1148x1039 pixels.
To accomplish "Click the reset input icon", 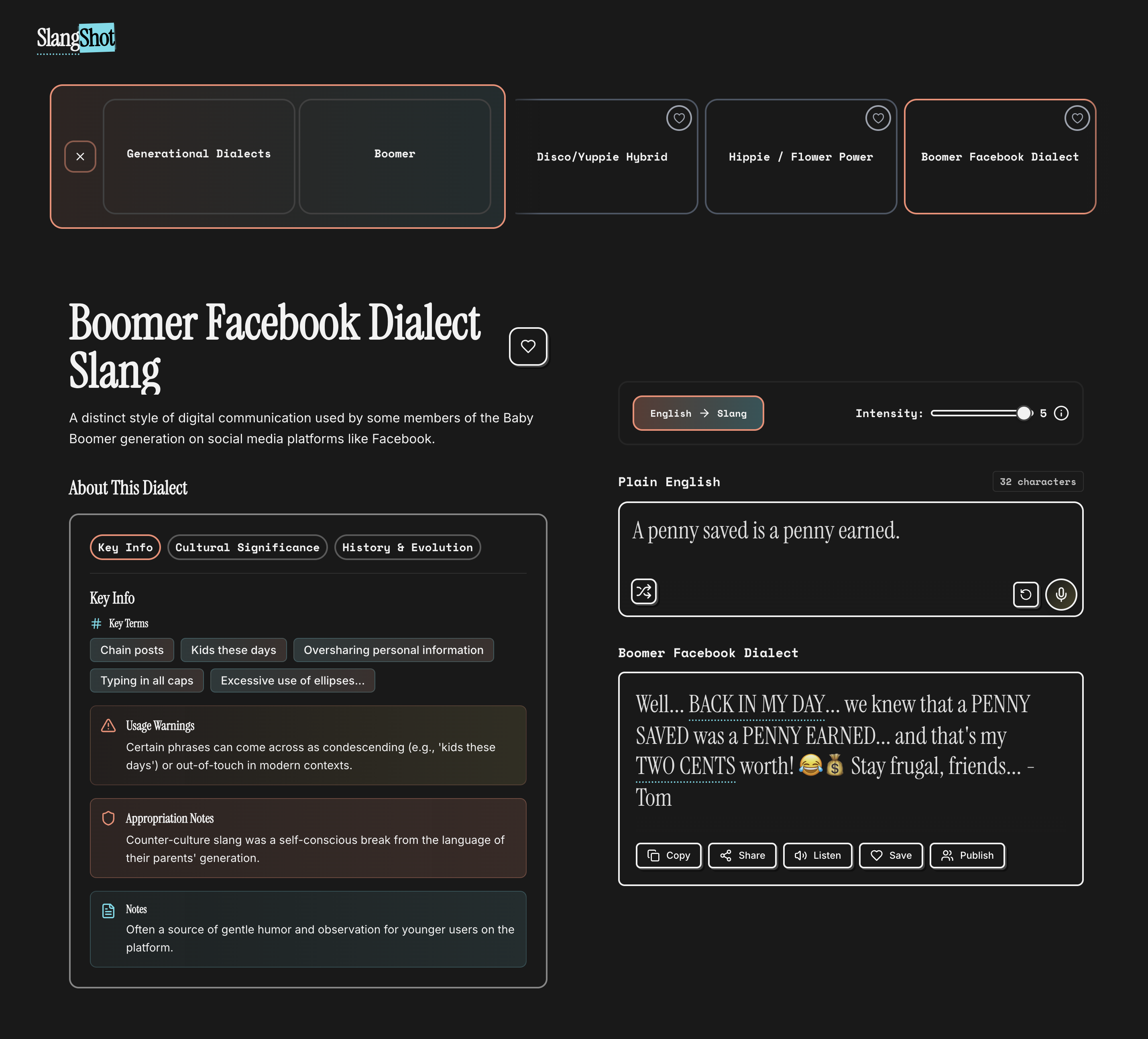I will (x=1026, y=595).
